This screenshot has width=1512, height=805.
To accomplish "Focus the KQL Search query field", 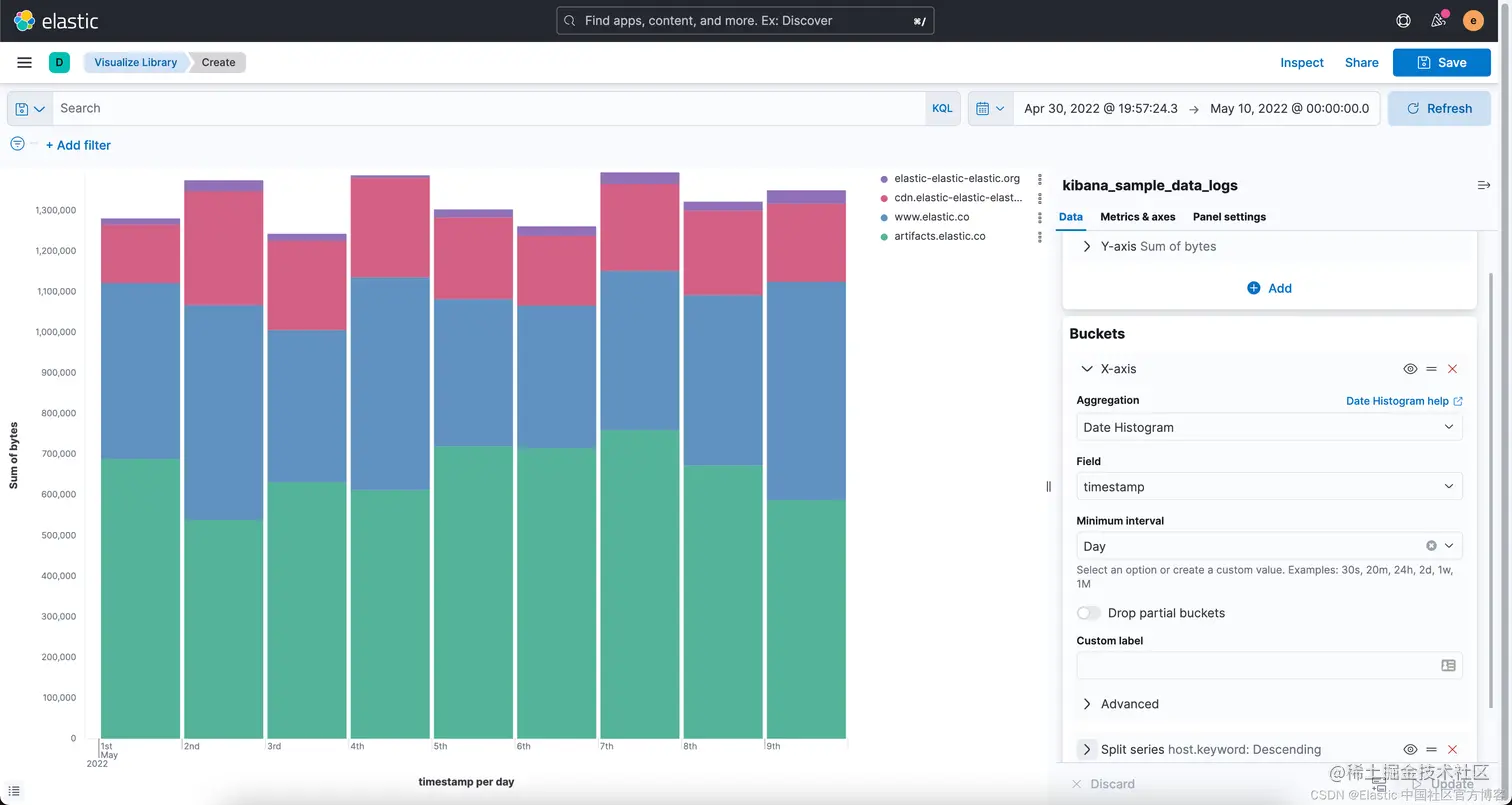I will [488, 108].
